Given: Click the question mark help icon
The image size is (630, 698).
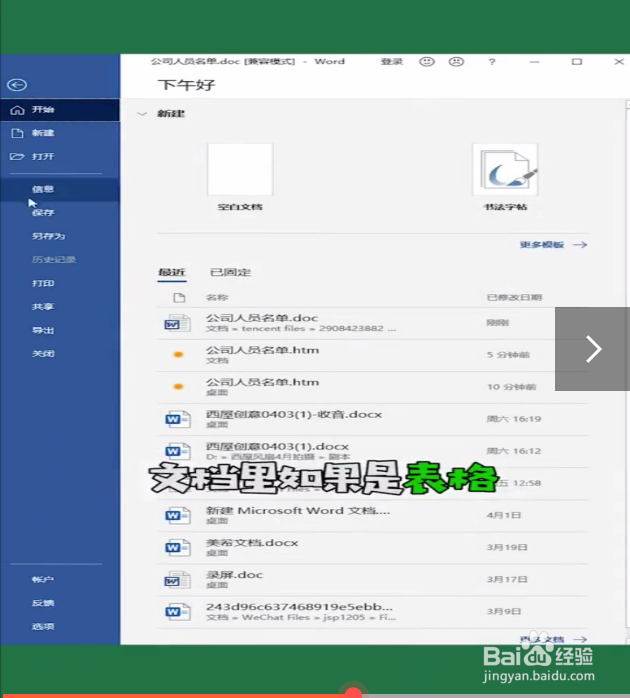Looking at the screenshot, I should tap(492, 62).
